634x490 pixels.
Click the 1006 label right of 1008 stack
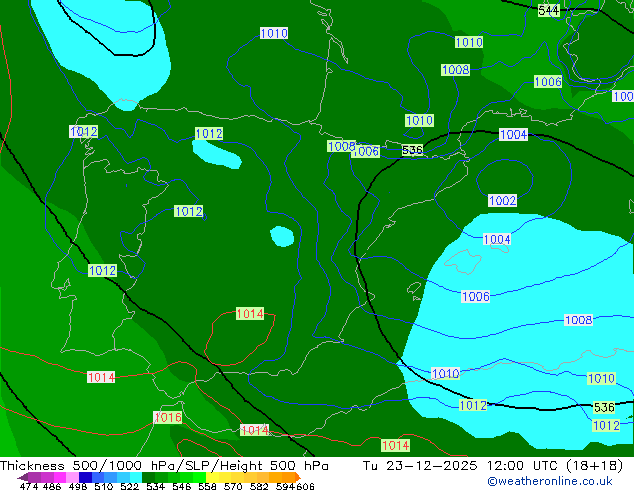pos(548,82)
